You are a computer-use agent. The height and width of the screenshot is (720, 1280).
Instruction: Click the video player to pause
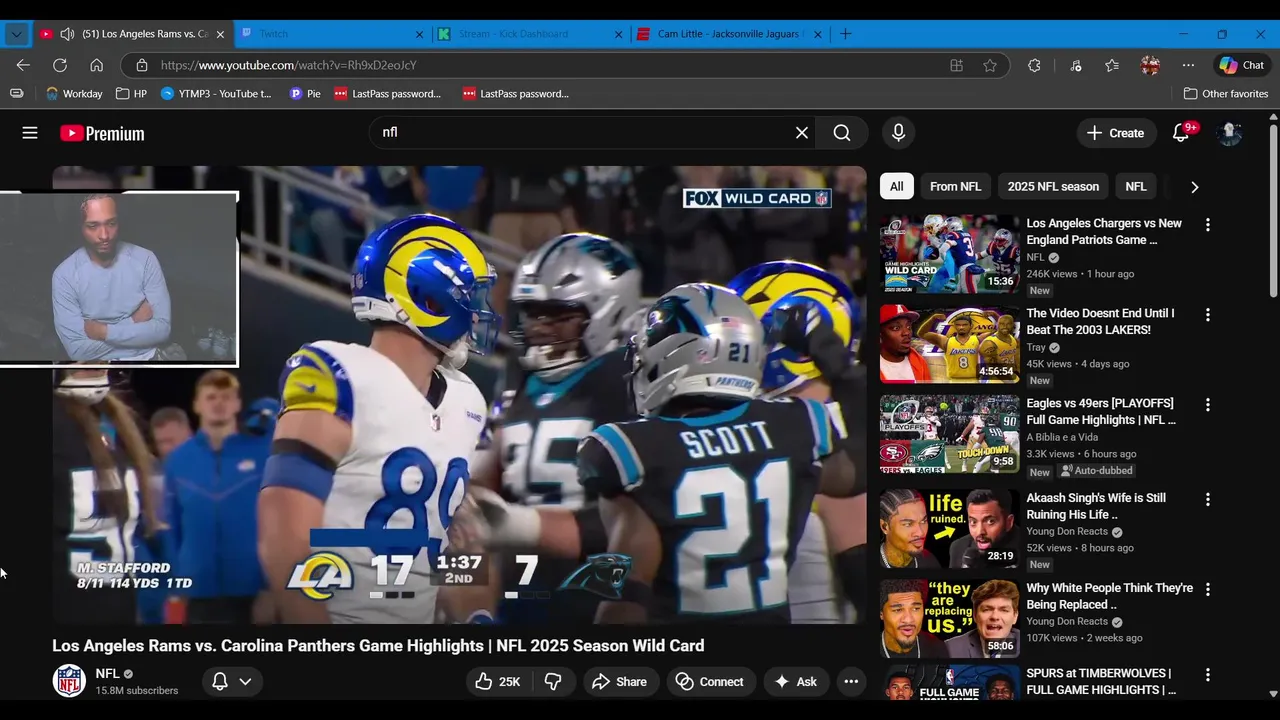[460, 395]
